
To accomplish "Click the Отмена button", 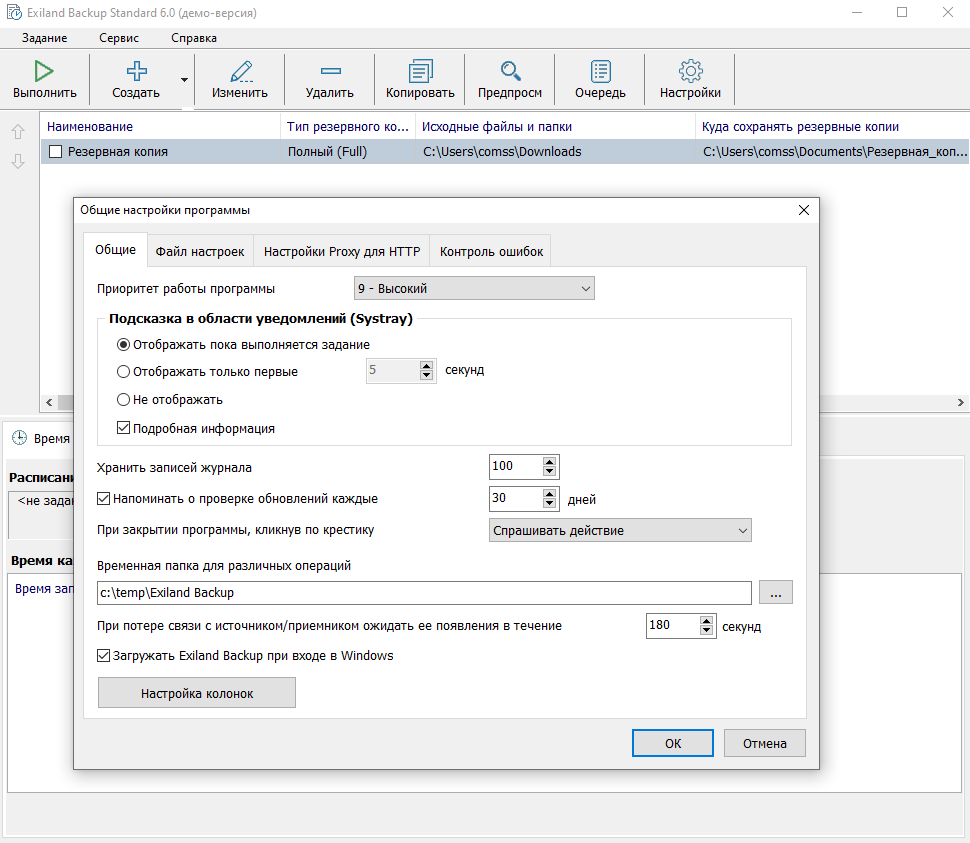I will tap(765, 743).
